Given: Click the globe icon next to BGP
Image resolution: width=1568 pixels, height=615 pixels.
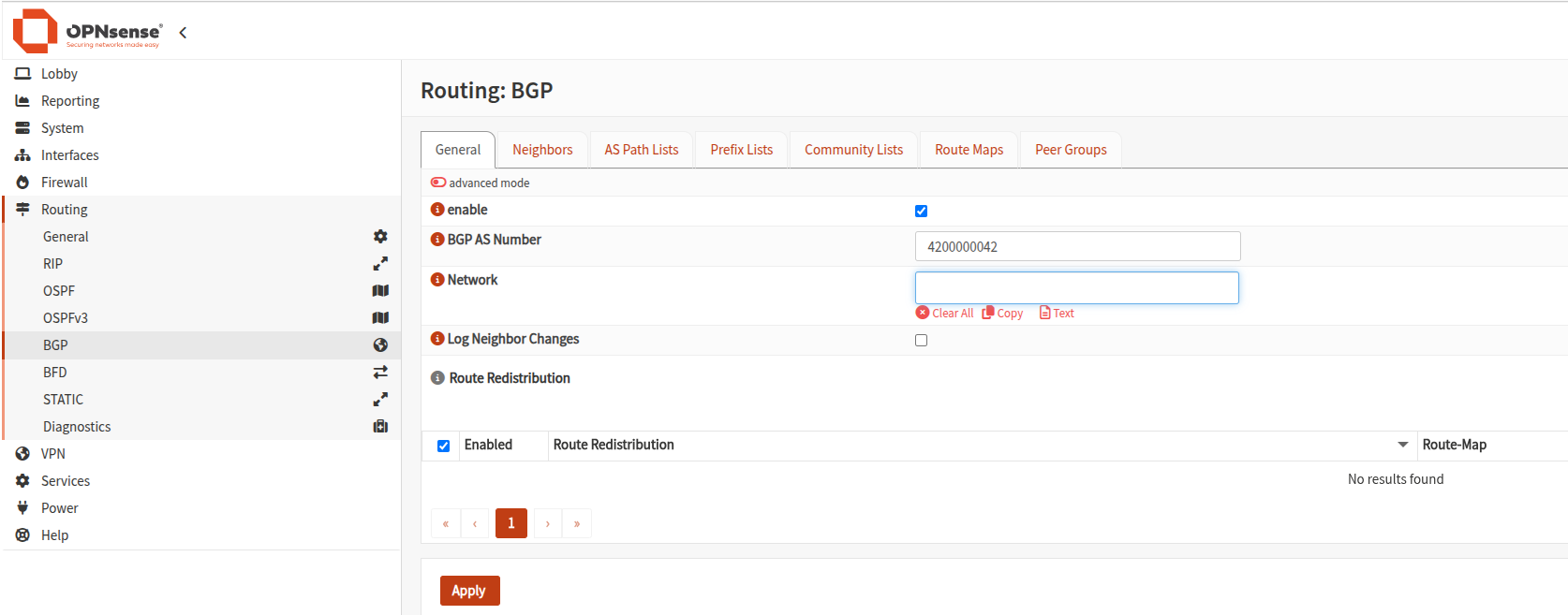Looking at the screenshot, I should point(380,345).
